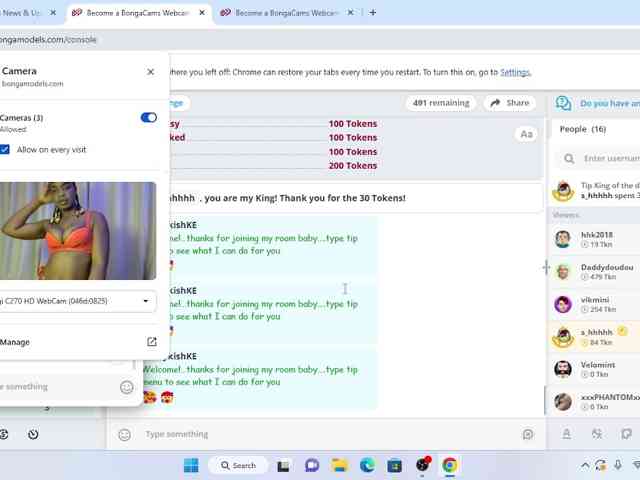The width and height of the screenshot is (640, 480).
Task: Click the 491 remaining counter
Action: pos(441,103)
